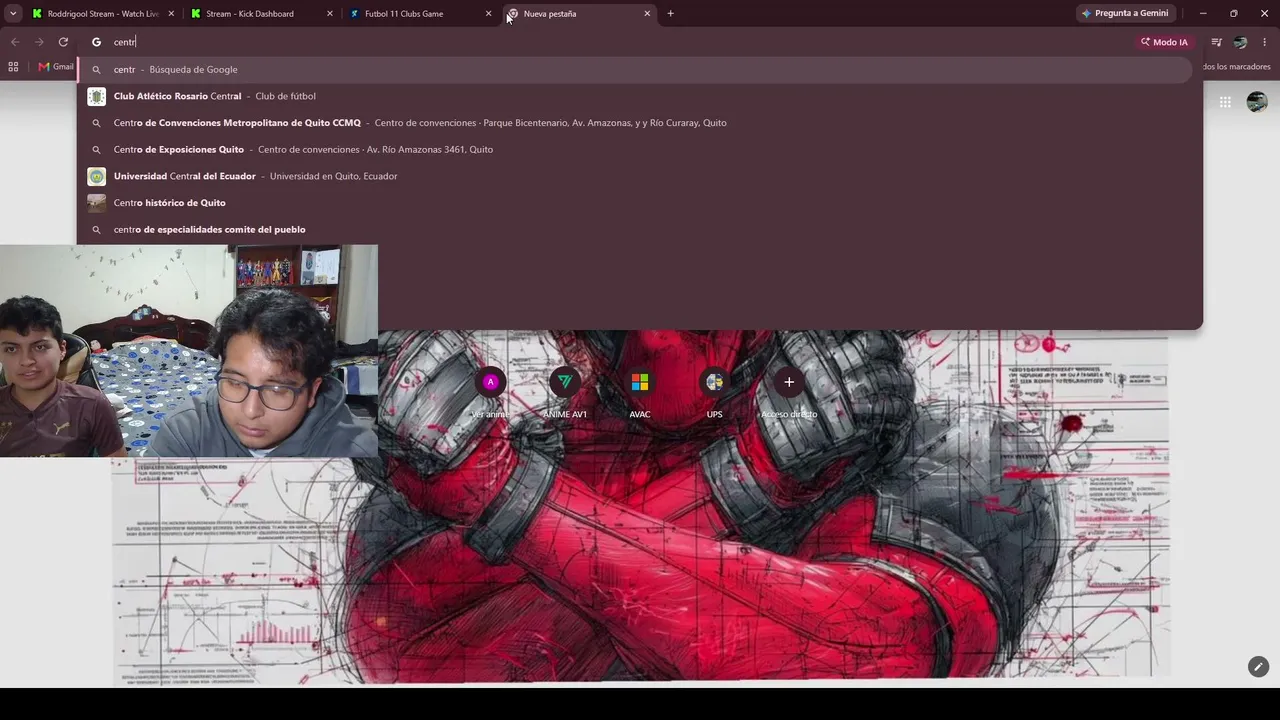This screenshot has height=720, width=1280.
Task: Open the tab search chevron
Action: tap(13, 14)
